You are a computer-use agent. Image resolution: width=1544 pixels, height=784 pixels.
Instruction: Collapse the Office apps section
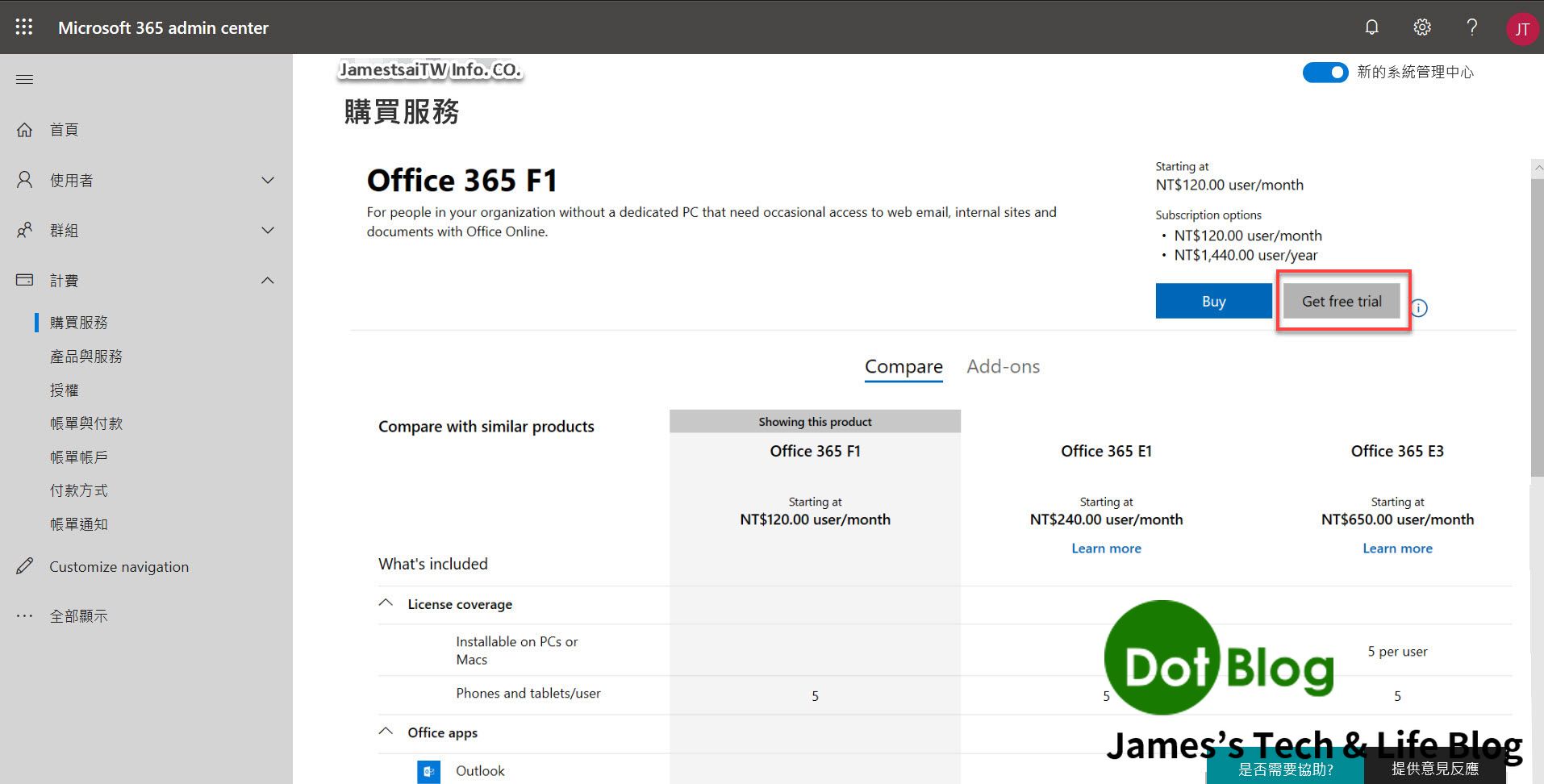pyautogui.click(x=386, y=732)
